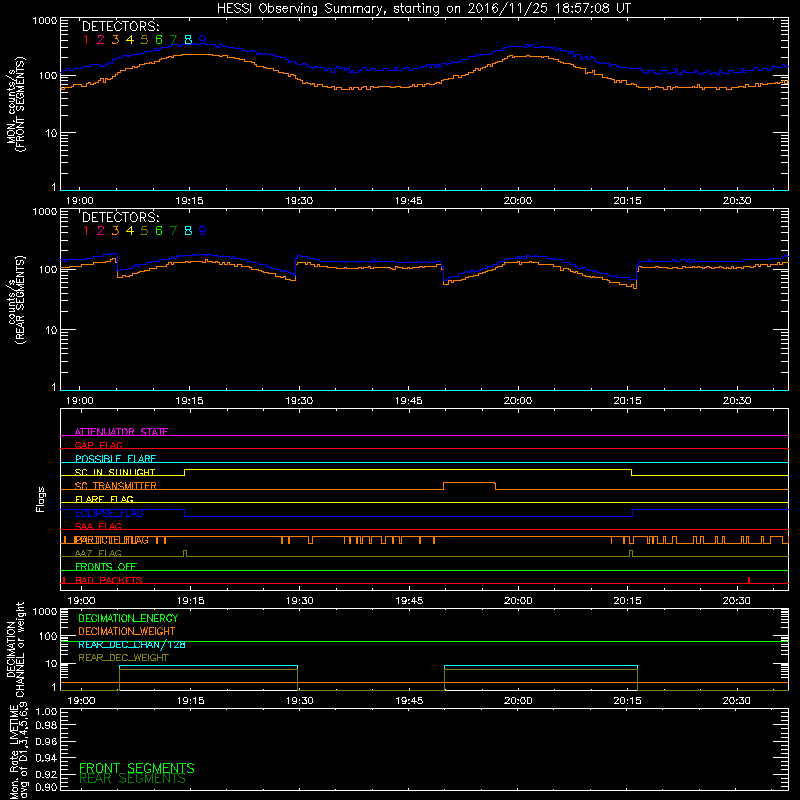This screenshot has height=800, width=800.
Task: Click the AAZ FLAG label
Action: (98, 553)
